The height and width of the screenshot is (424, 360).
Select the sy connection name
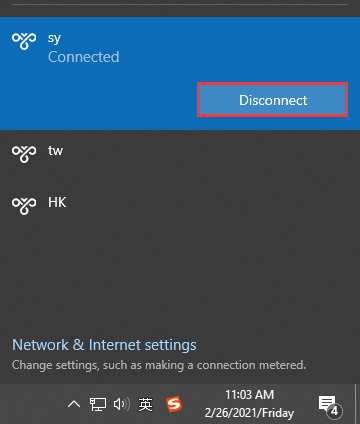pyautogui.click(x=54, y=39)
